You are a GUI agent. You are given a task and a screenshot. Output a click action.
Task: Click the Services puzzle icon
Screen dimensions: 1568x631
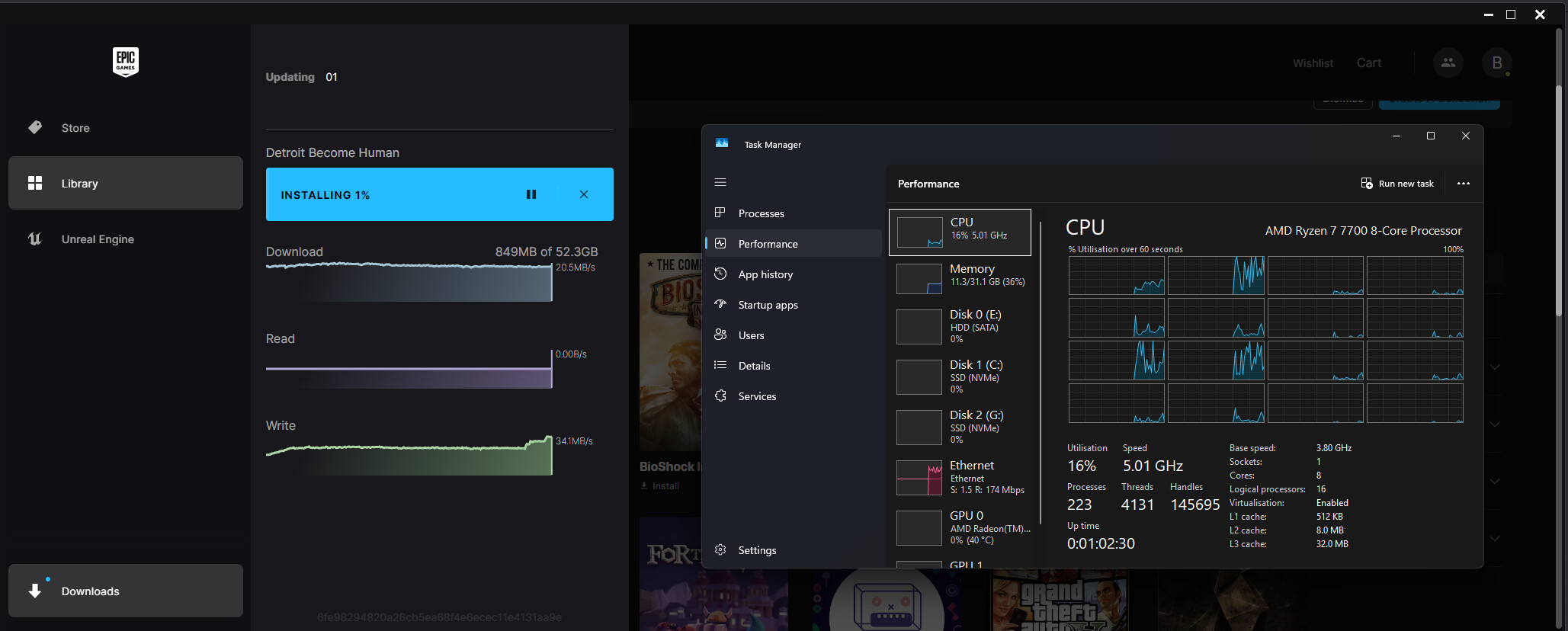point(720,396)
